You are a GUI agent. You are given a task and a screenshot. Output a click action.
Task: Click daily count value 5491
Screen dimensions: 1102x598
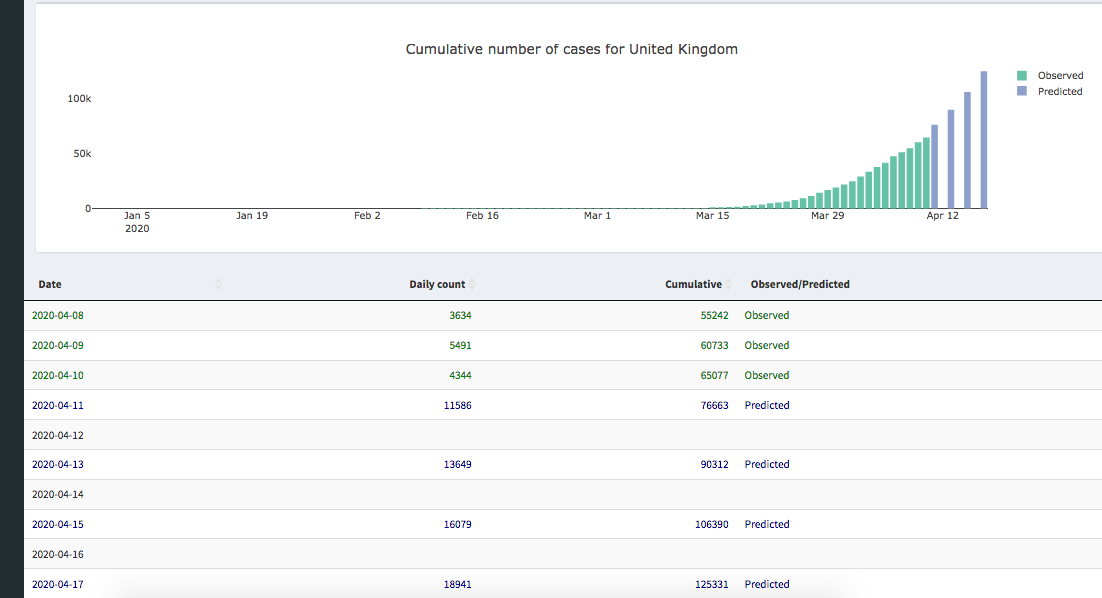tap(460, 345)
